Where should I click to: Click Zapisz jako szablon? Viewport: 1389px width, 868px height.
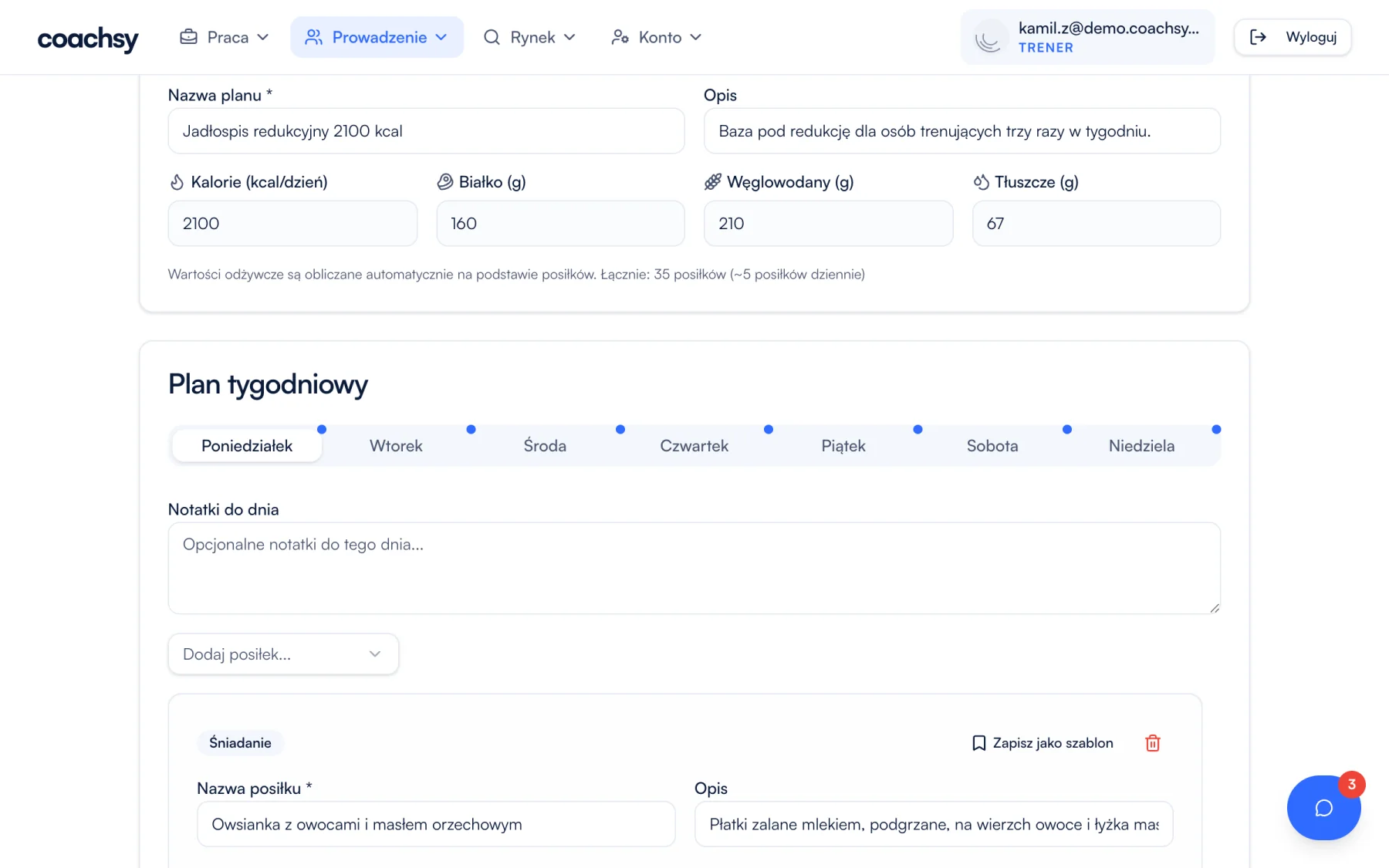pyautogui.click(x=1043, y=743)
